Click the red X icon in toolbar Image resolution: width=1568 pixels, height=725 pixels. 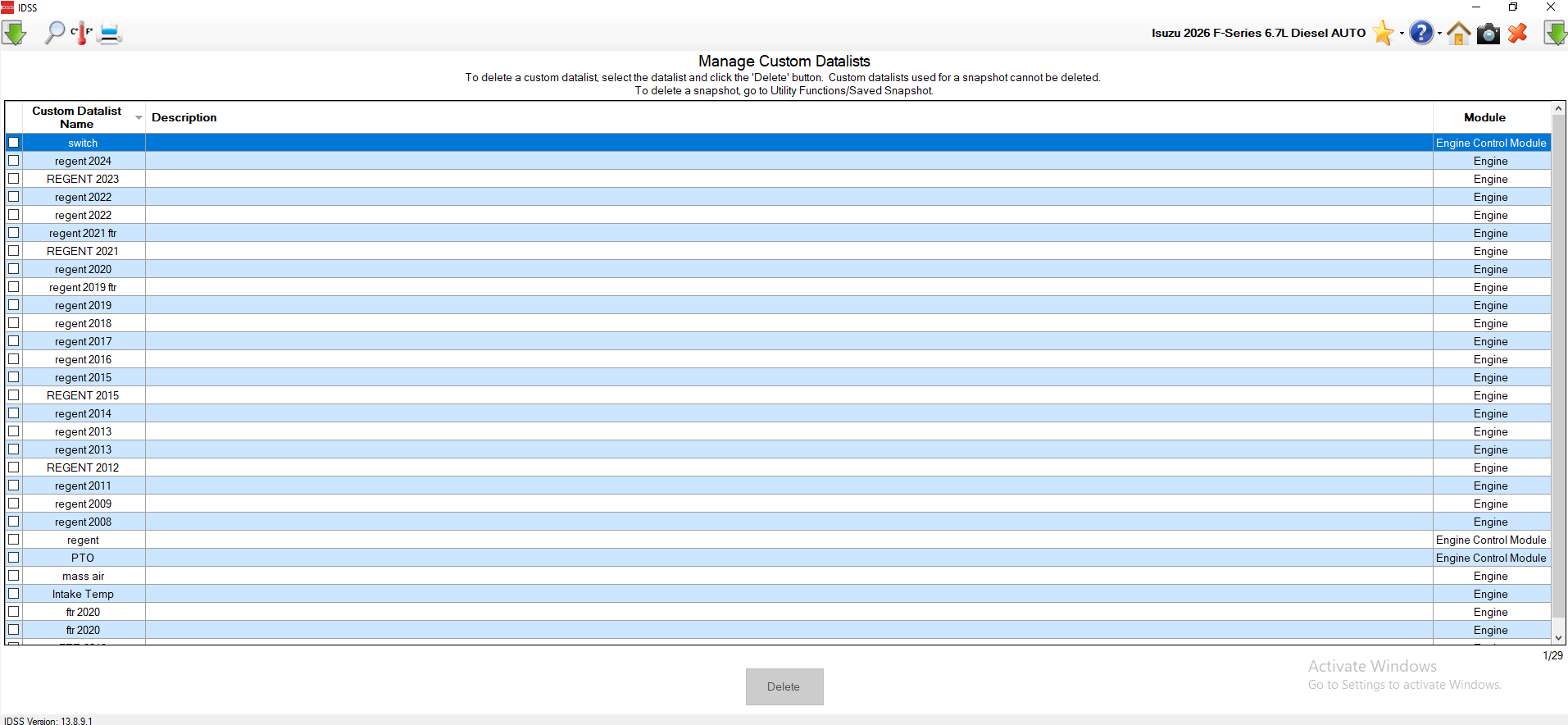coord(1518,33)
